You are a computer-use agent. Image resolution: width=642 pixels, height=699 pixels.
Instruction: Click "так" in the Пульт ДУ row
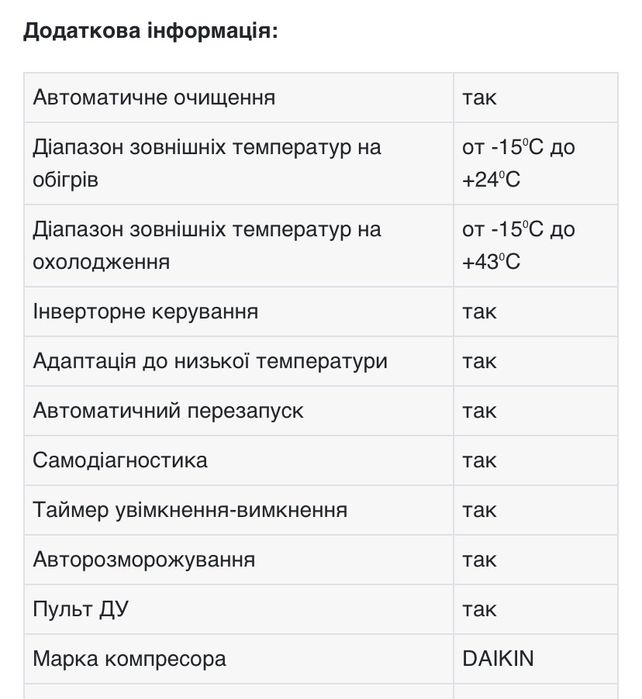479,609
